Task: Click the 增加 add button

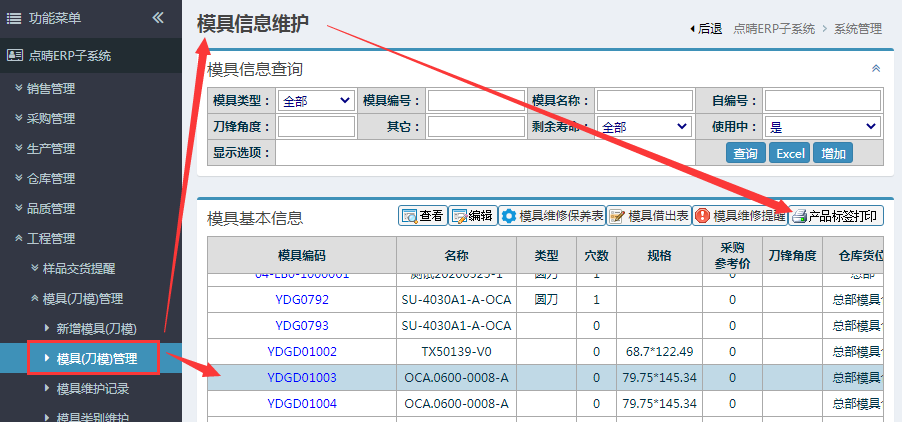Action: point(833,153)
